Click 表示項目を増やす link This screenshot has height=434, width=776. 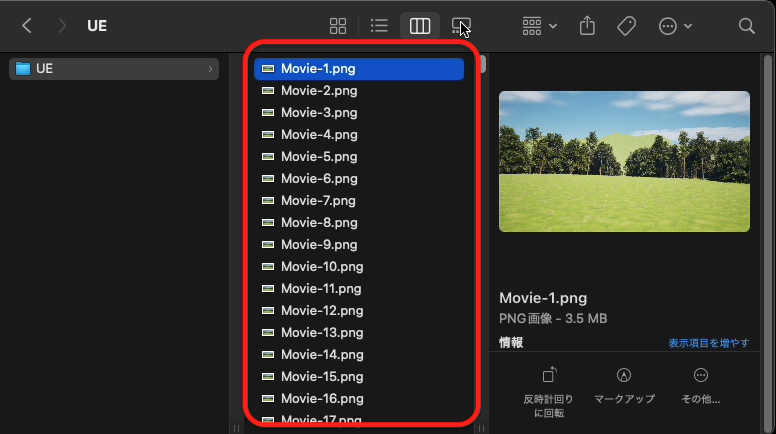(x=708, y=343)
